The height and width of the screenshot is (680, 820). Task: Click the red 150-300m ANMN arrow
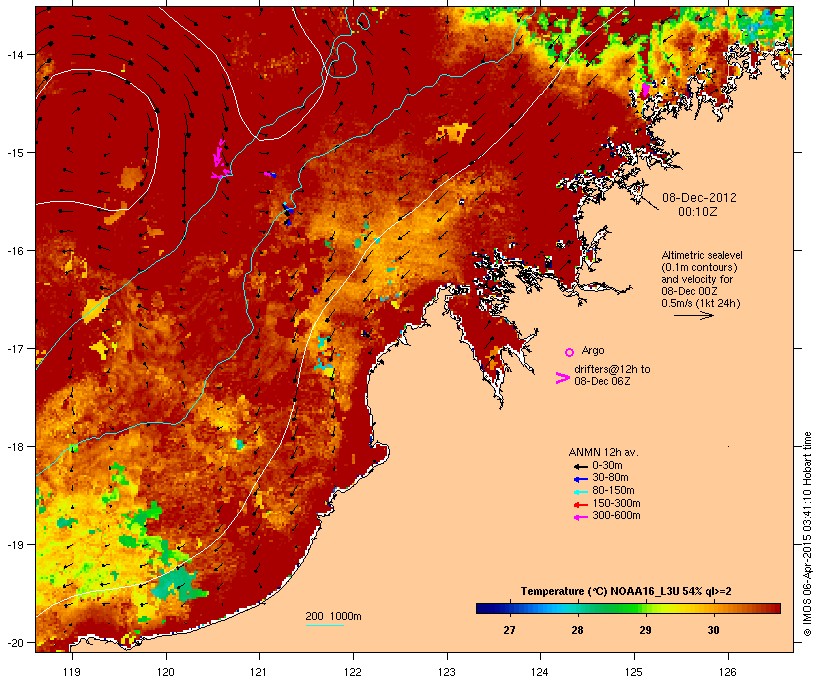(580, 504)
